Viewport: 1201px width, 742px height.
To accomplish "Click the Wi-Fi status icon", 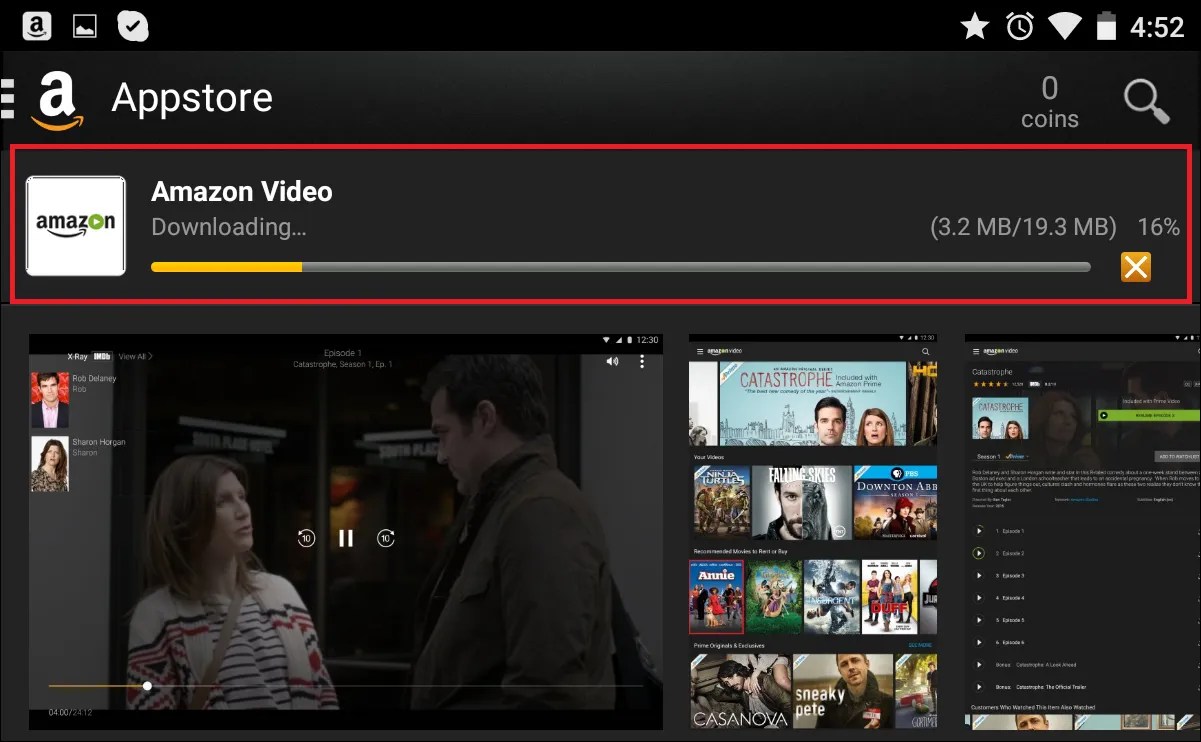I will coord(1064,25).
